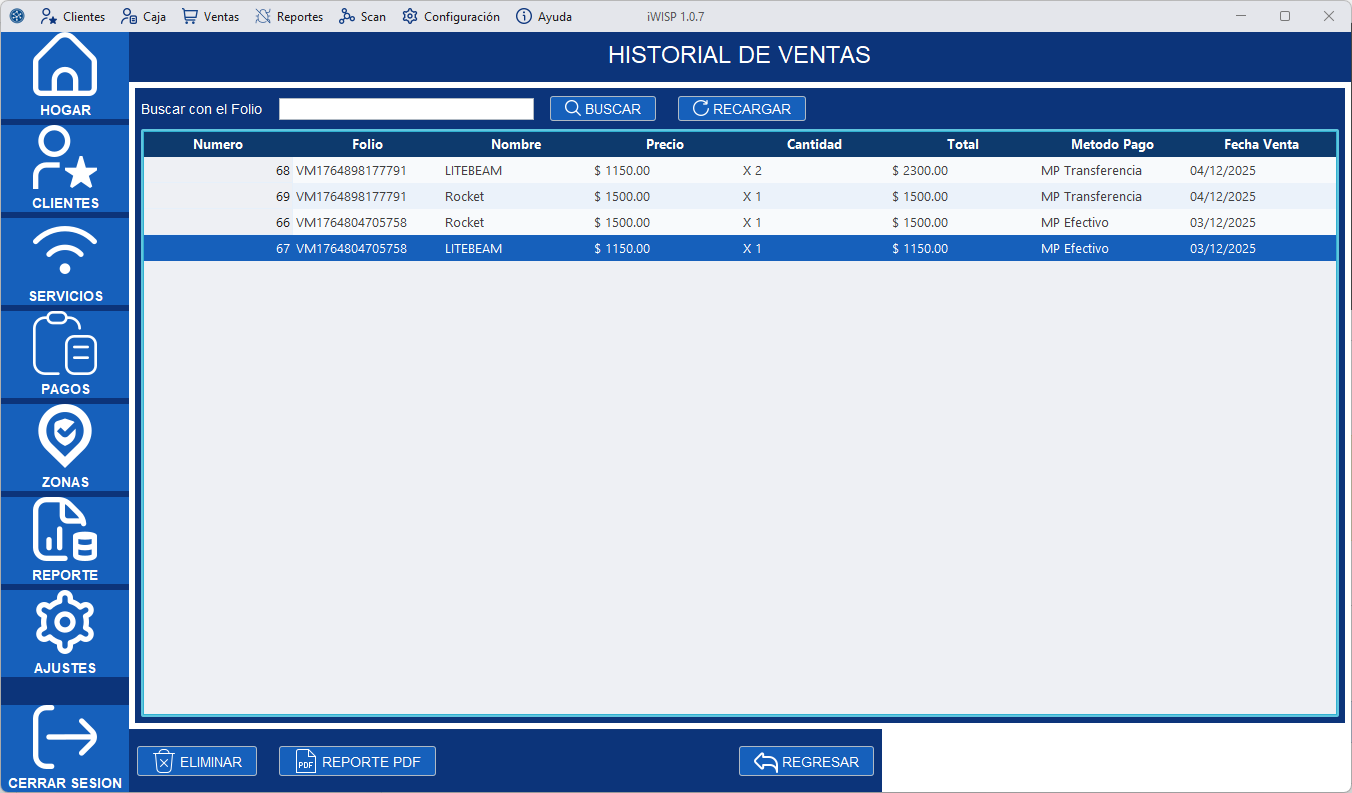Click REGRESAR to go back

[806, 761]
